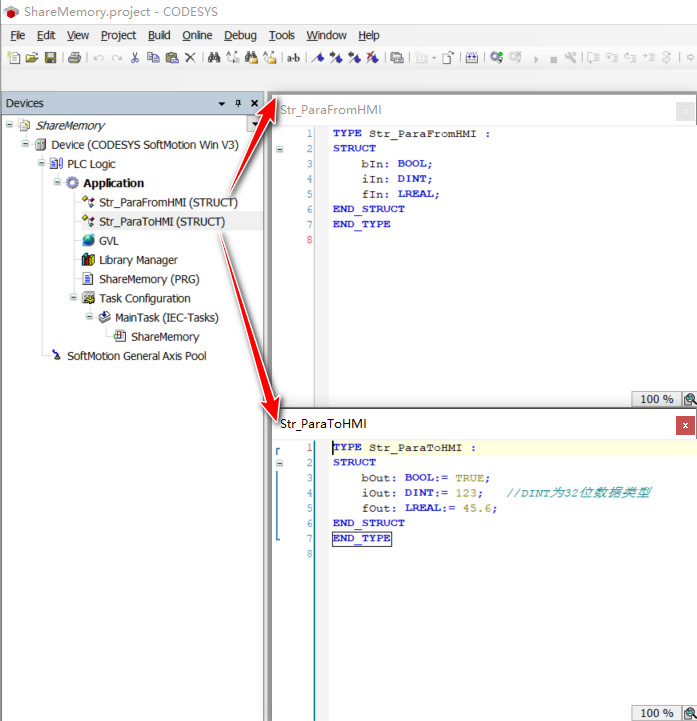This screenshot has width=697, height=721.
Task: Click the Step Out debug icon
Action: pos(630,57)
